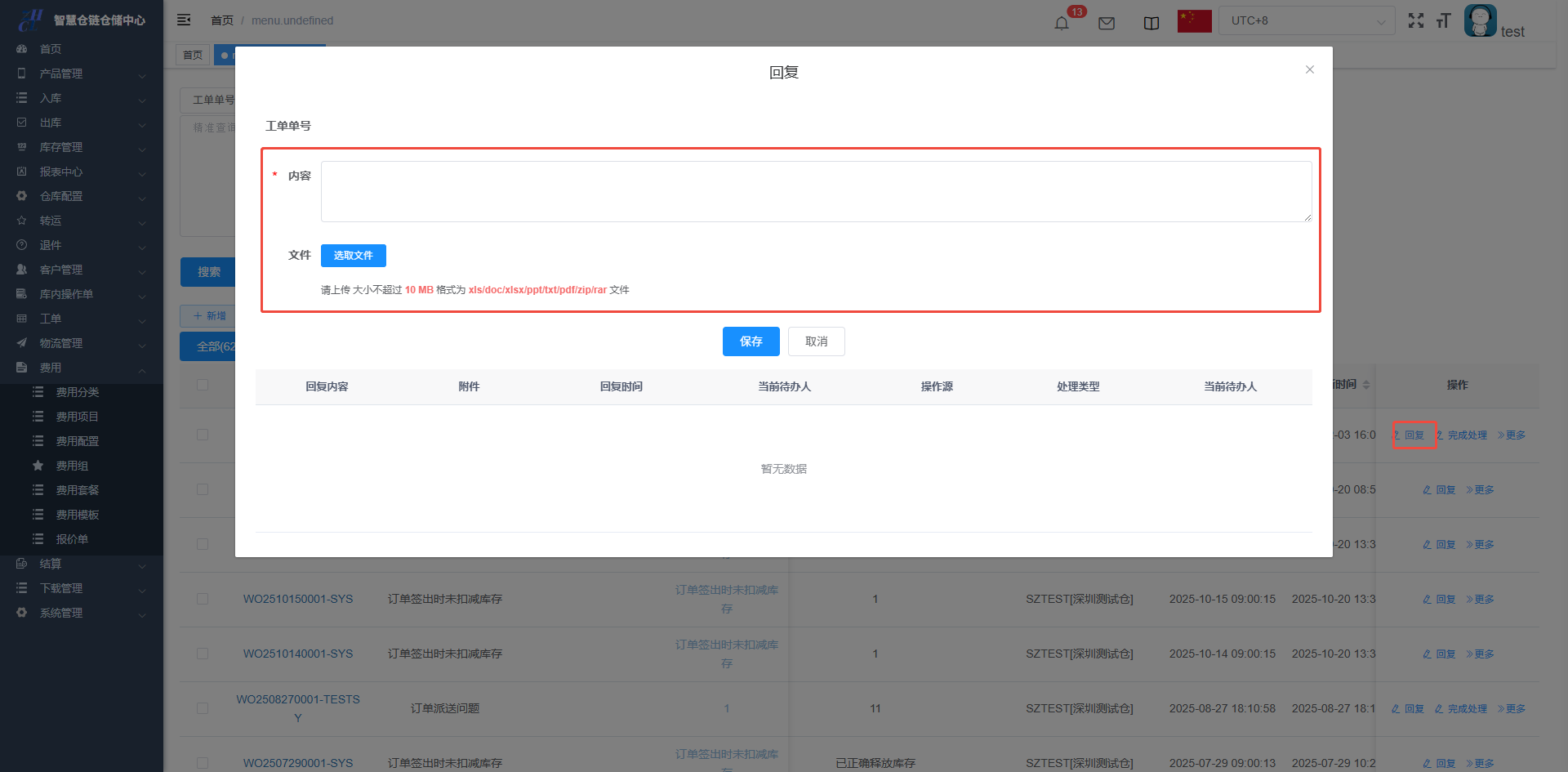Open 报价单 in the sidebar submenu
This screenshot has height=772, width=1568.
72,539
